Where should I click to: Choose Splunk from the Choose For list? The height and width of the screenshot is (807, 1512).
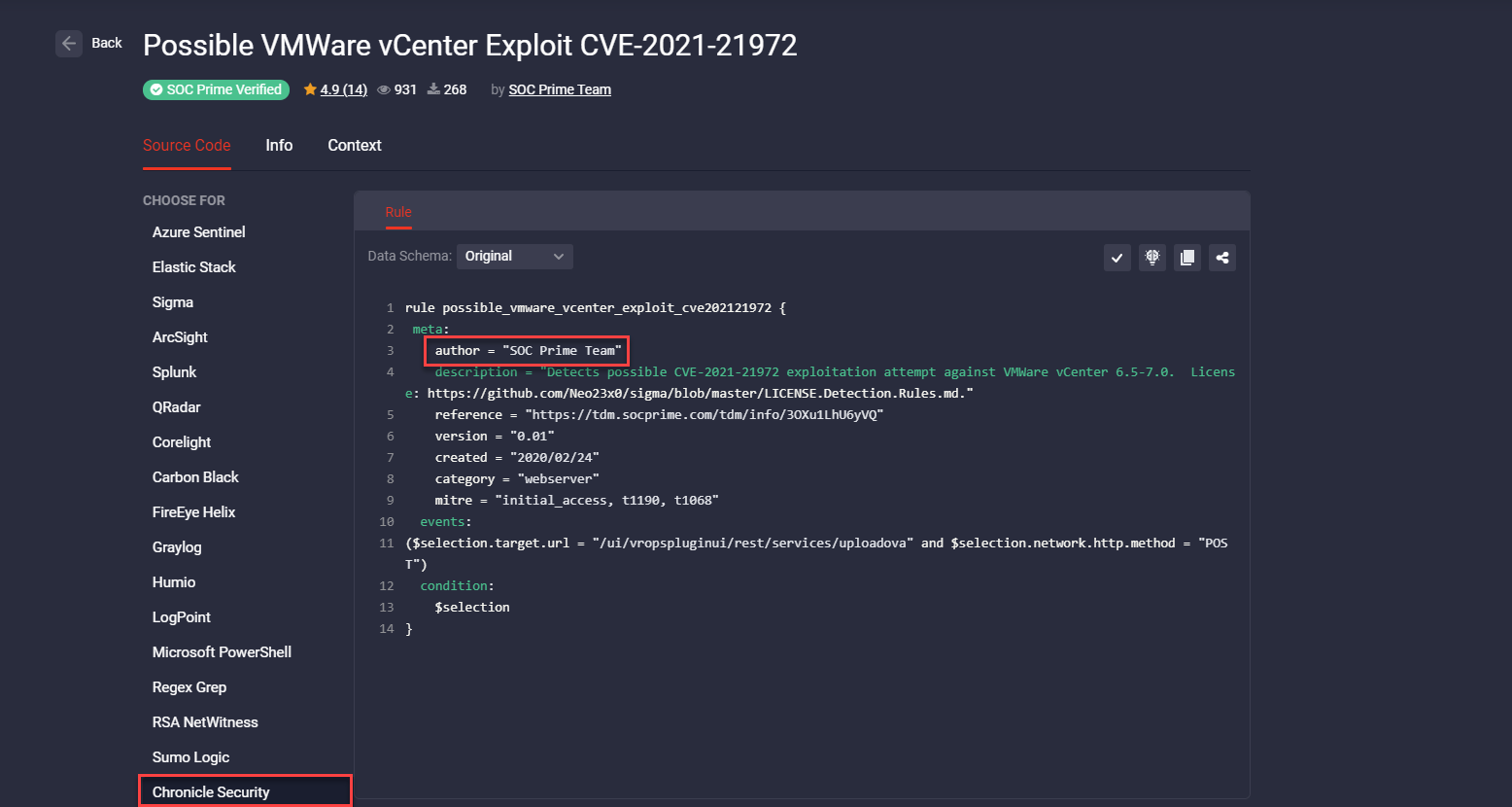point(174,371)
